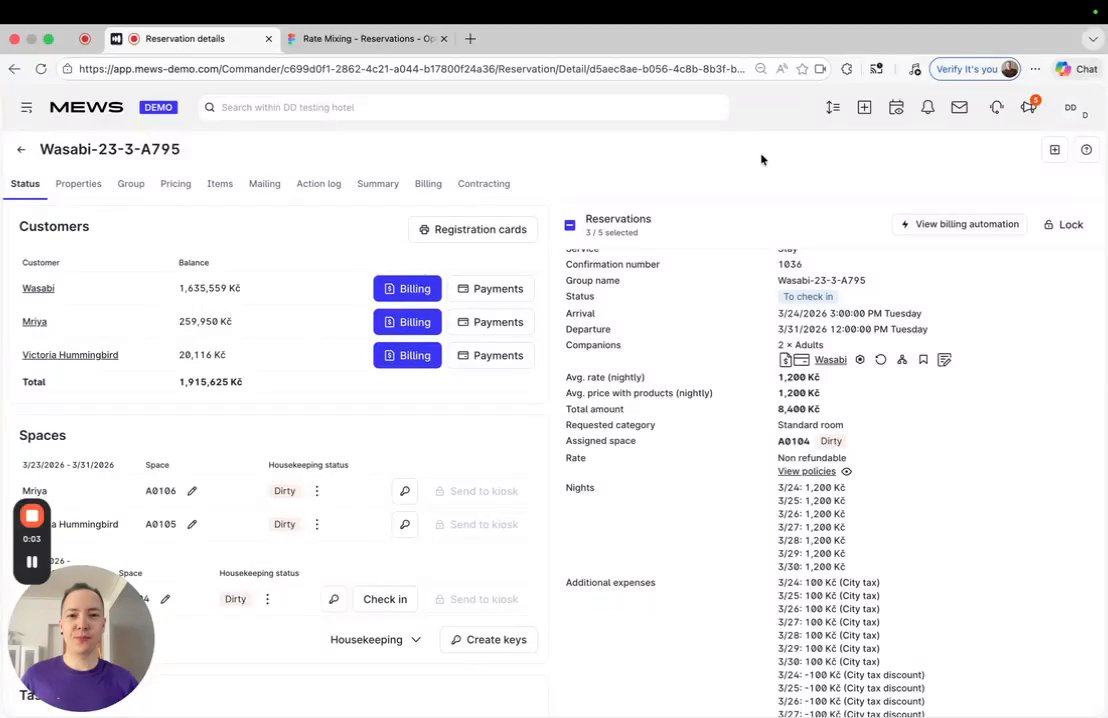Stop the screen recording with red button
Screen dimensions: 1108x718
click(32, 516)
